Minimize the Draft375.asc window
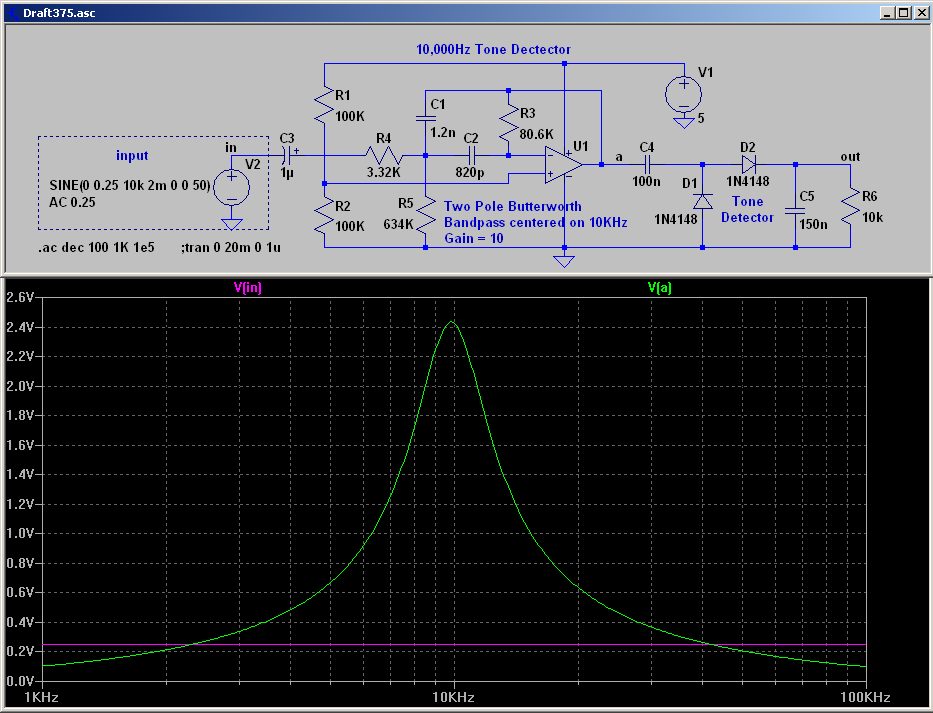 coord(887,12)
